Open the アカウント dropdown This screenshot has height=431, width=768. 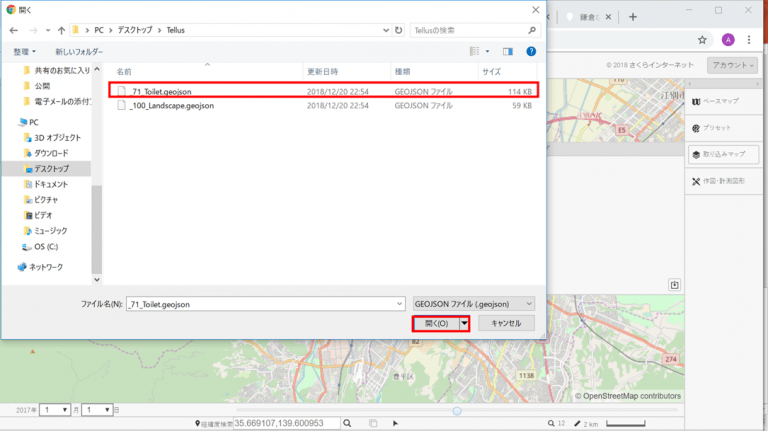(x=733, y=65)
